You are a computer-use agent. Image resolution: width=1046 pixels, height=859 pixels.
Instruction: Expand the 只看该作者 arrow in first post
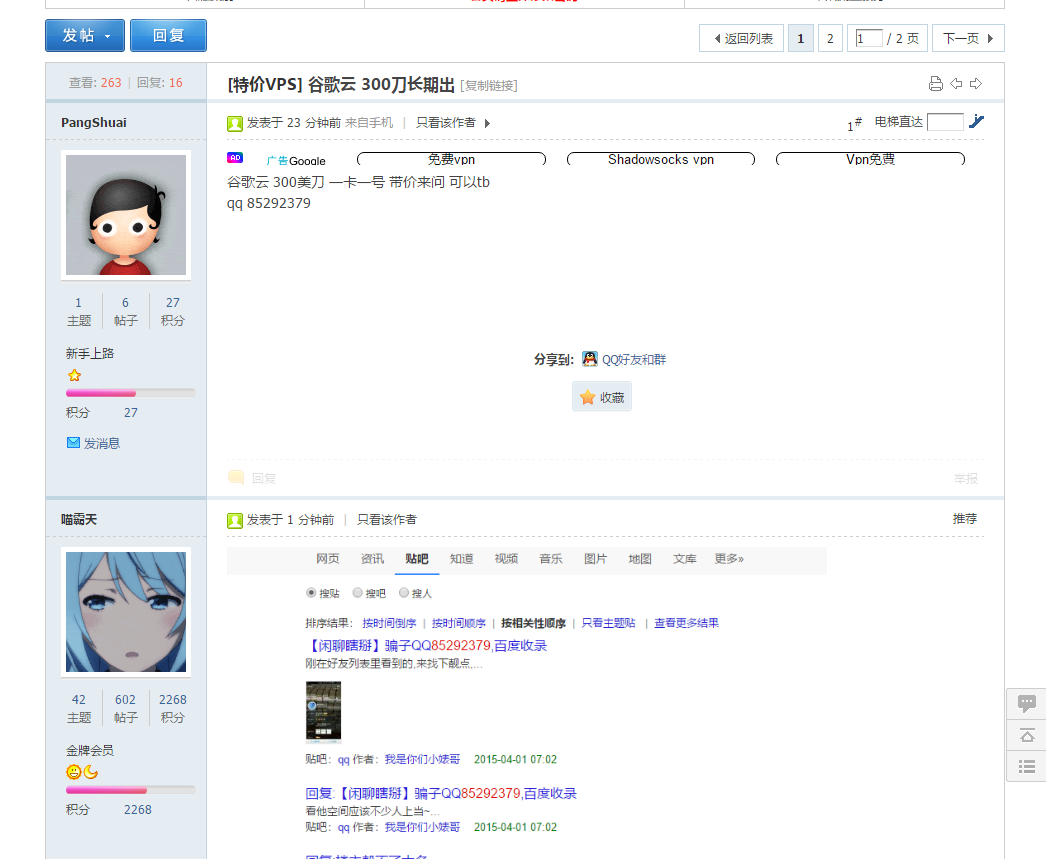click(488, 123)
